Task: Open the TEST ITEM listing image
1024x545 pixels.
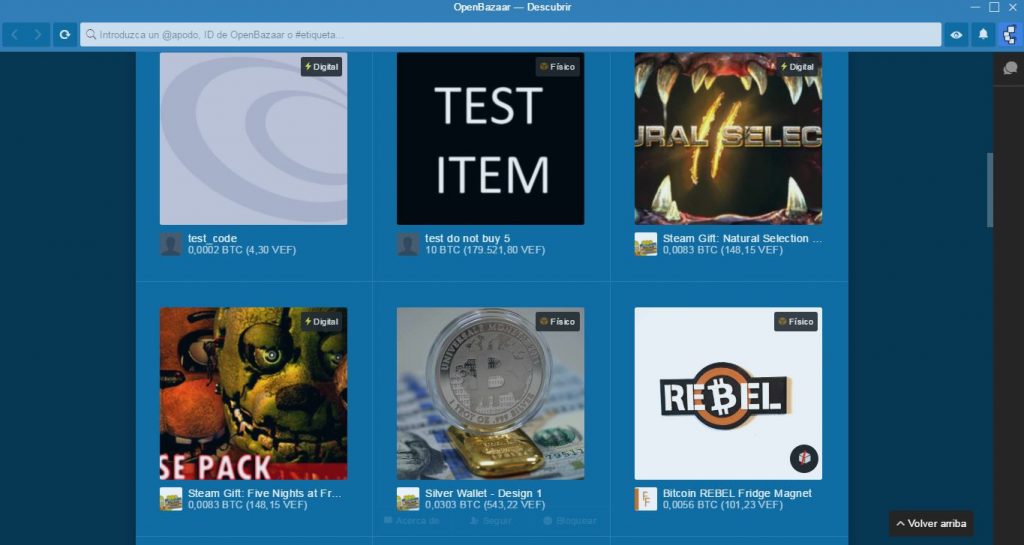Action: tap(490, 138)
